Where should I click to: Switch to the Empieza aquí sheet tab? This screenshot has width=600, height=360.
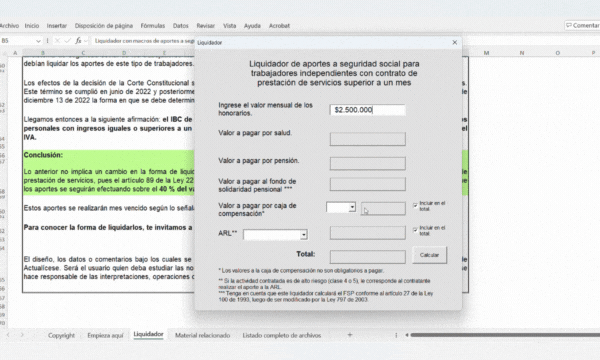coord(105,335)
